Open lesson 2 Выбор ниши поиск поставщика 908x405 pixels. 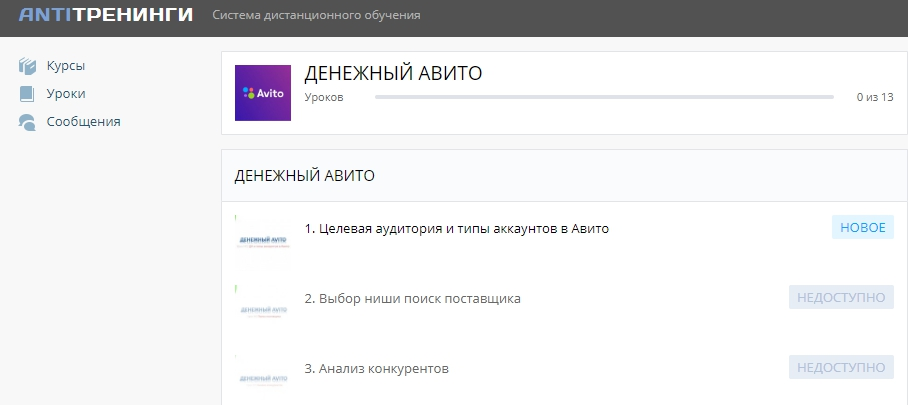click(412, 299)
